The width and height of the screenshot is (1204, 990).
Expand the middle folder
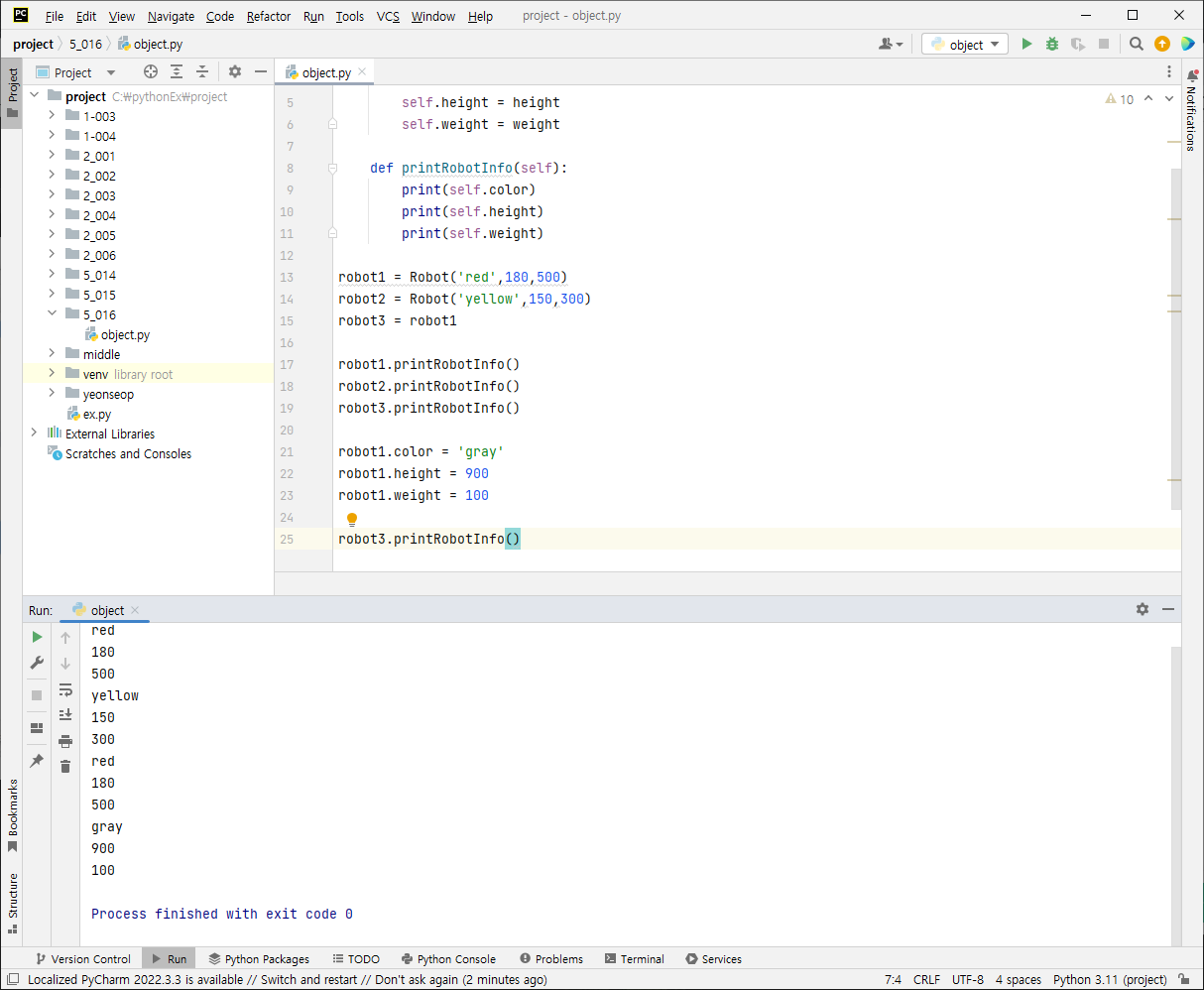tap(52, 354)
